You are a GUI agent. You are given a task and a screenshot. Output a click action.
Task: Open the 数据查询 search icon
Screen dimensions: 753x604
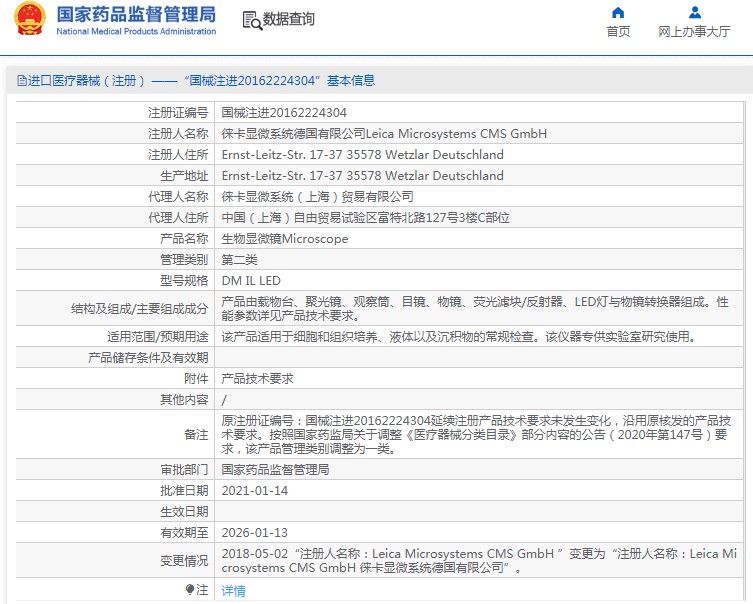(252, 20)
